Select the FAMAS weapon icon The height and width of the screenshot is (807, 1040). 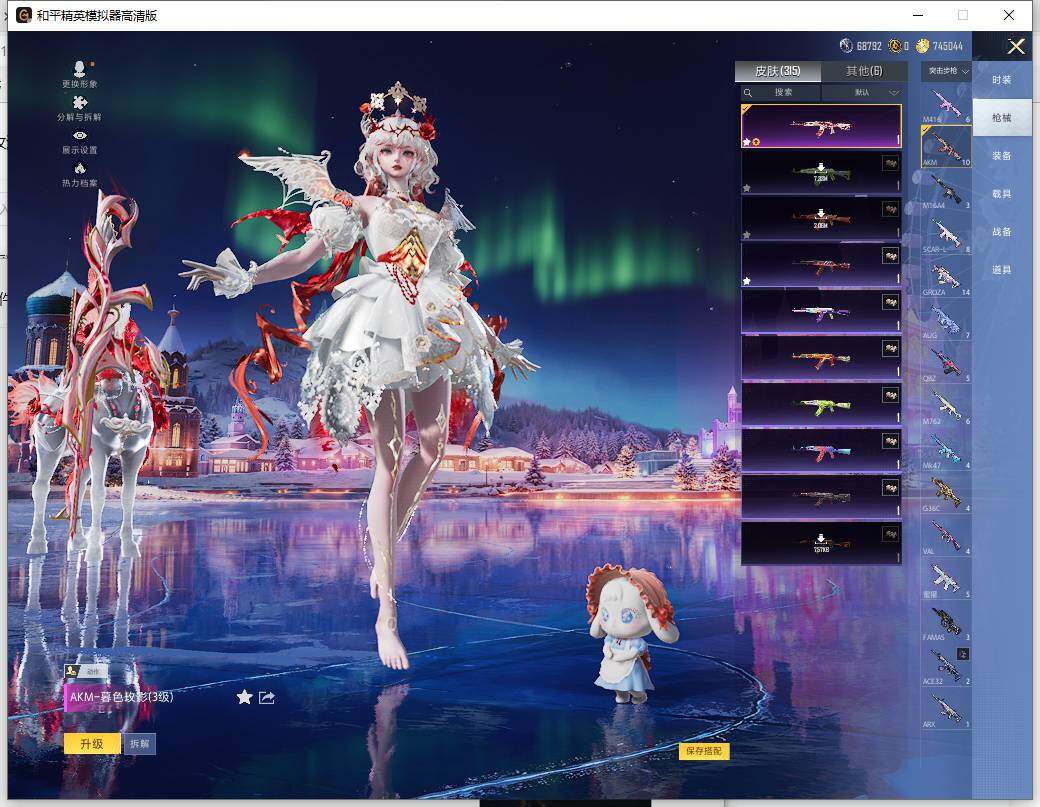click(946, 621)
